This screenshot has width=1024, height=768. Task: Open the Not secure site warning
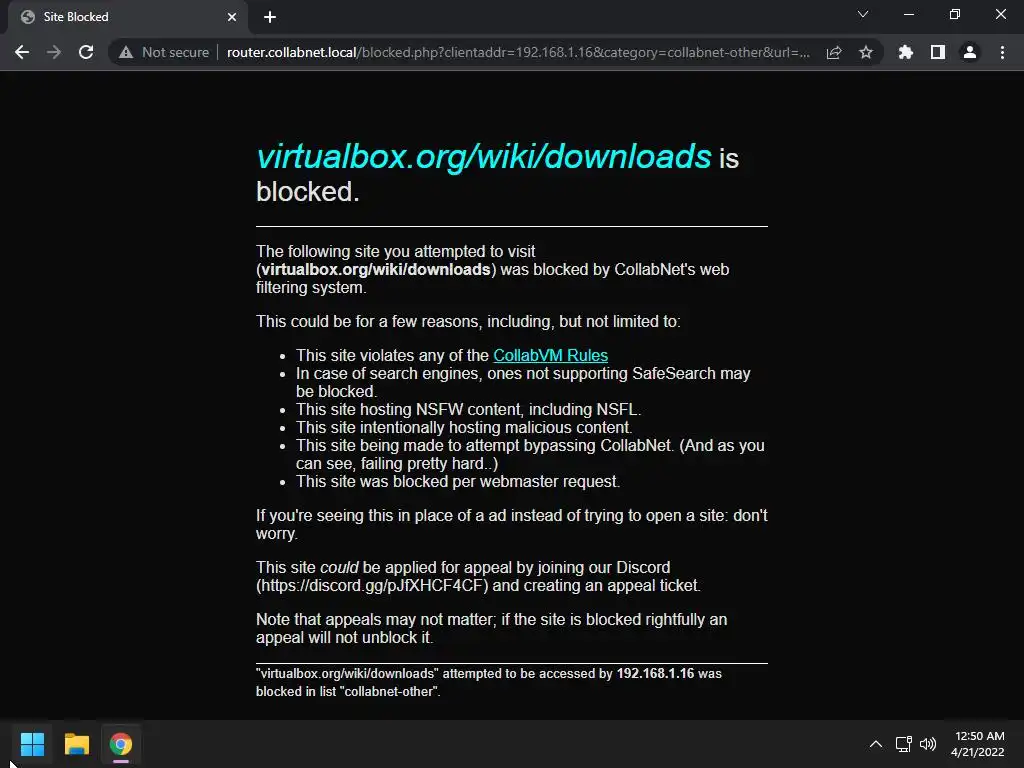[x=163, y=52]
